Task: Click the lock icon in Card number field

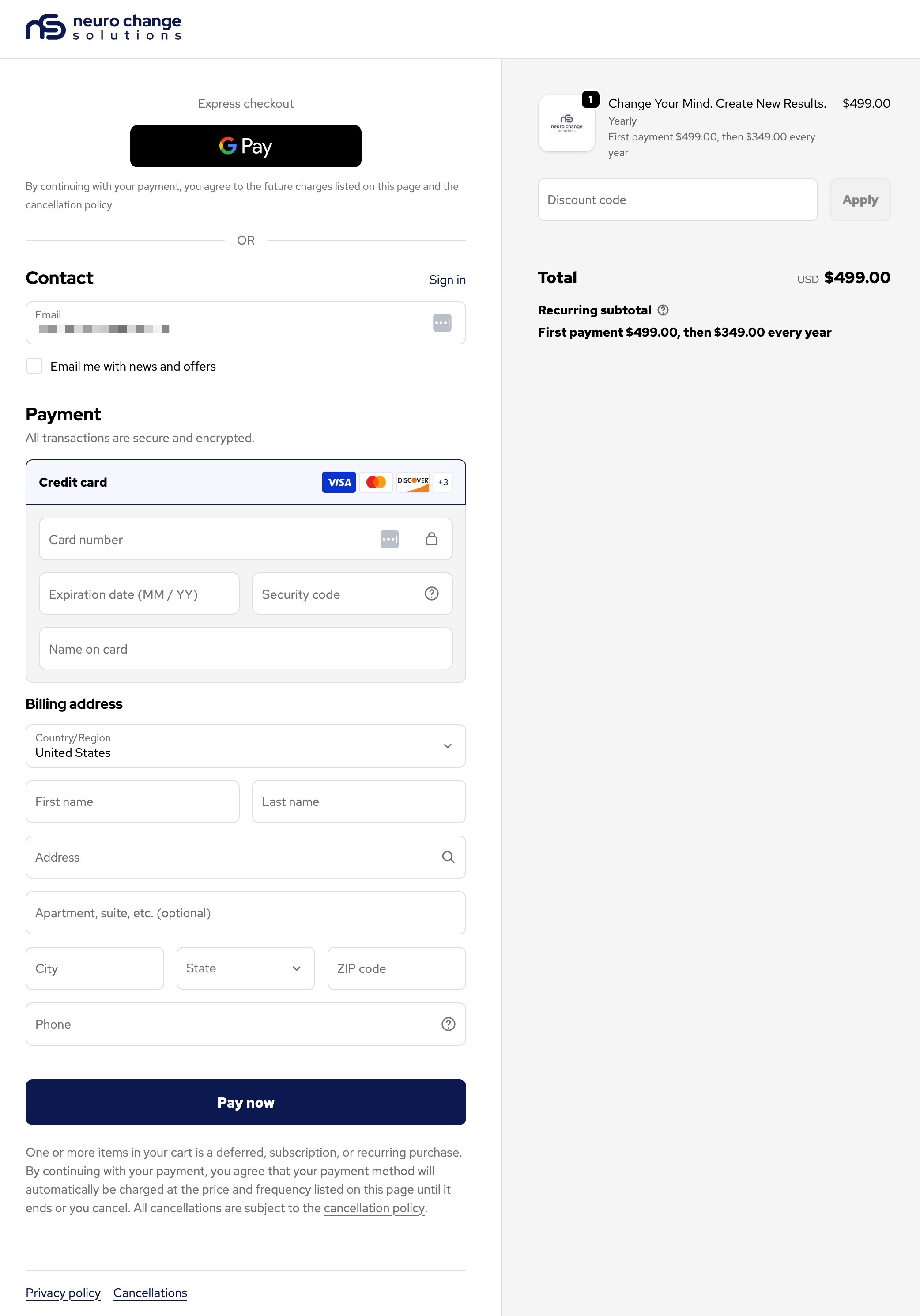Action: pos(431,539)
